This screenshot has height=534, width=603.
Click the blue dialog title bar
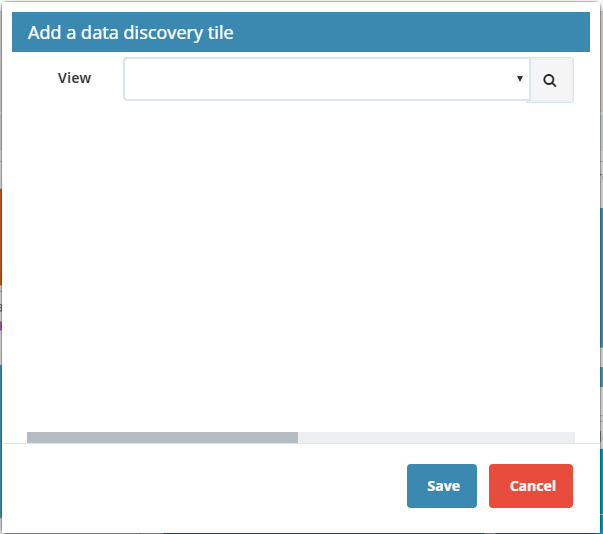[x=301, y=32]
